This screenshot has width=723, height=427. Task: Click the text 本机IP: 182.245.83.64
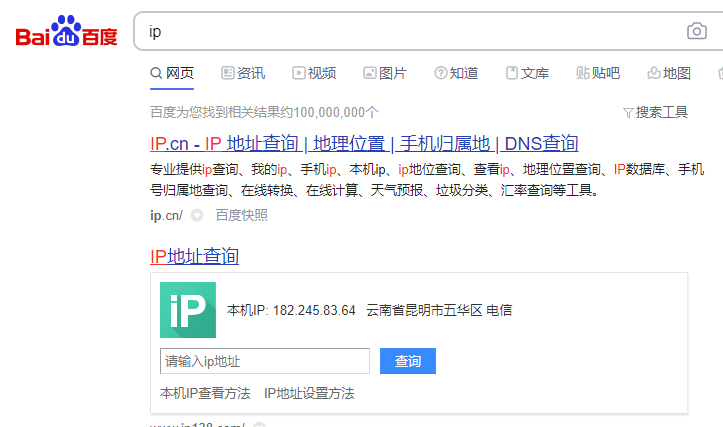291,310
